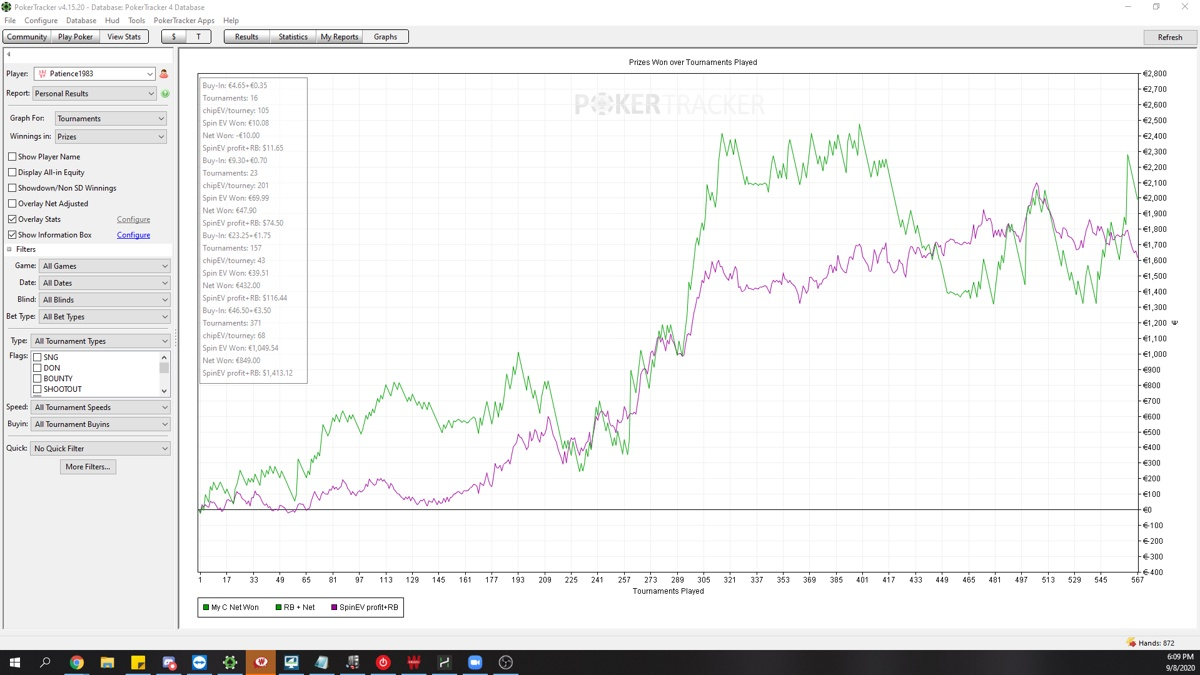Enable the Show Player Name checkbox

click(12, 157)
